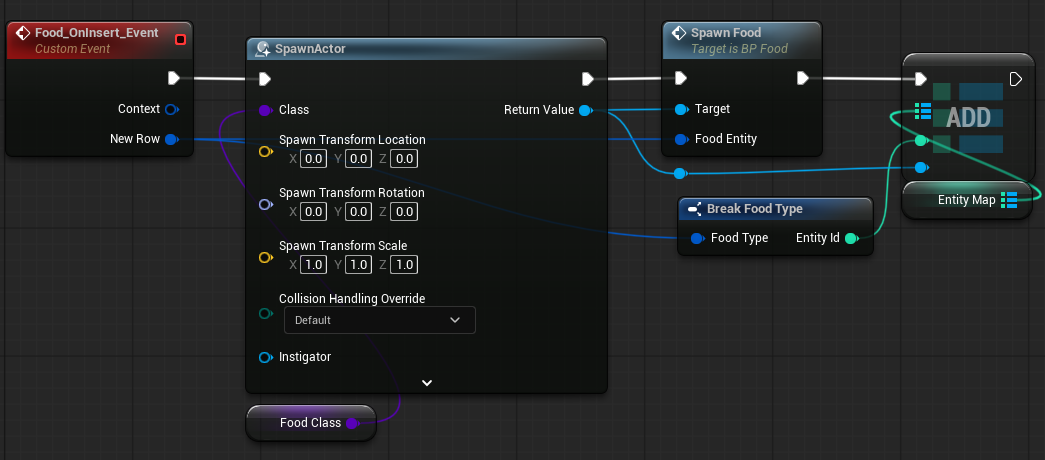Viewport: 1045px width, 460px height.
Task: Click the SpawnActor Return Value pin
Action: 586,110
